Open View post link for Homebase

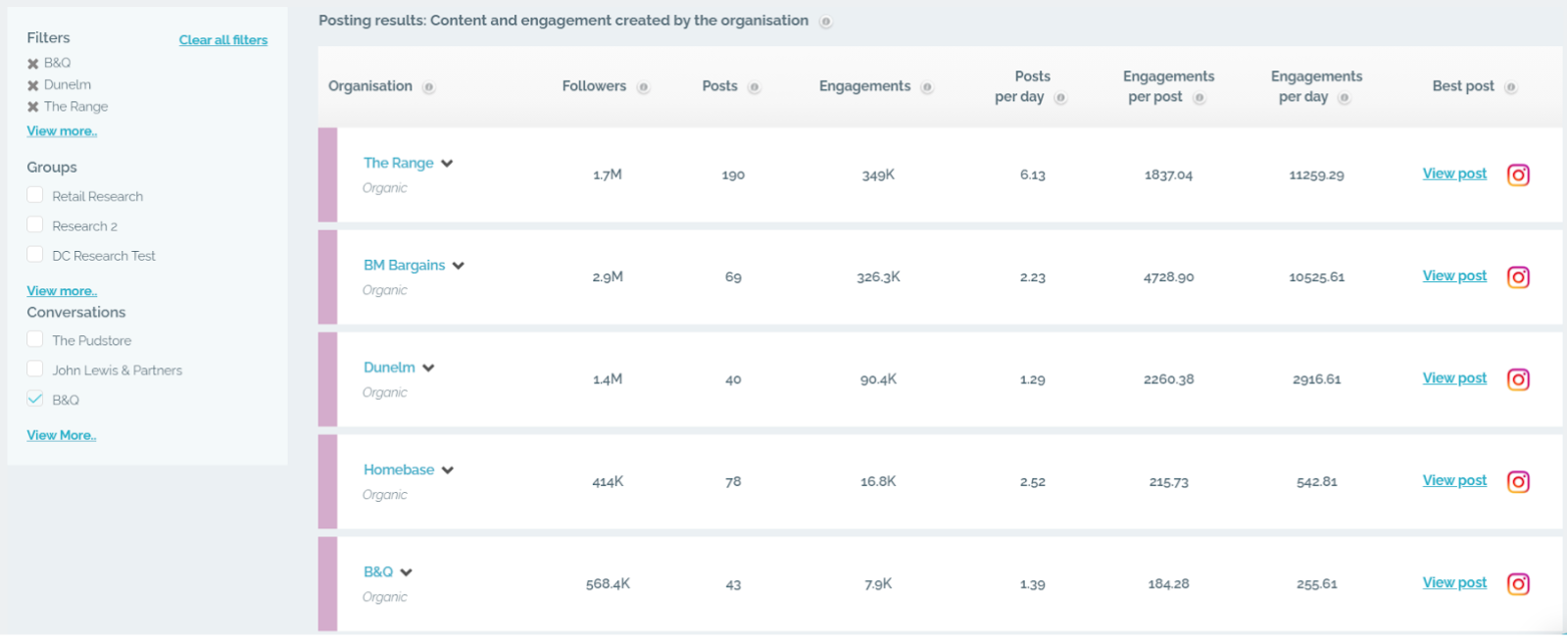(1454, 480)
